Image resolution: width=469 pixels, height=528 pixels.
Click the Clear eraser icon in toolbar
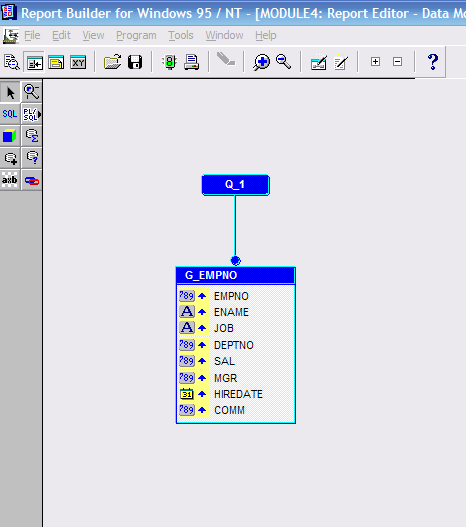tap(226, 59)
